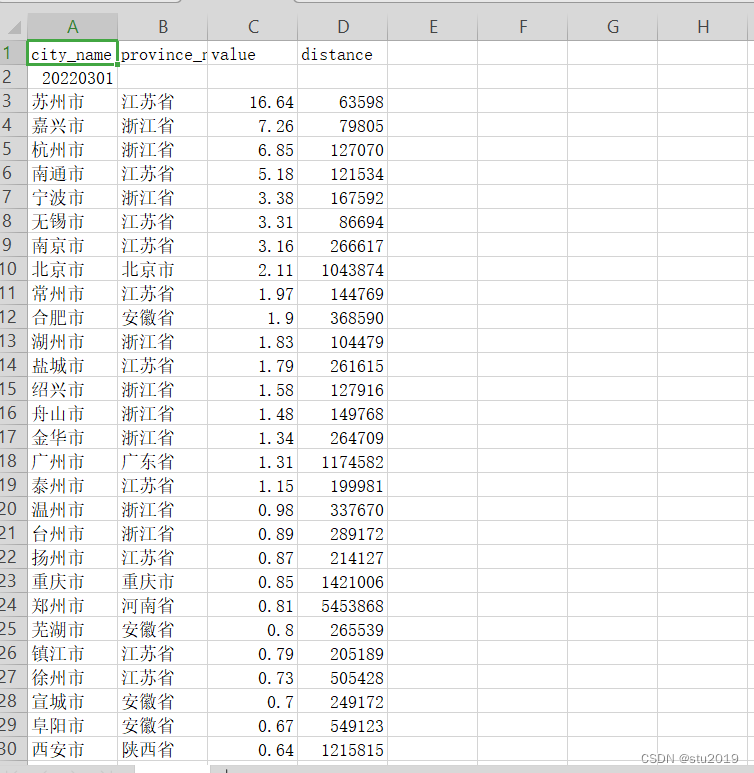Select column C header
Viewport: 754px width, 773px height.
tap(253, 27)
